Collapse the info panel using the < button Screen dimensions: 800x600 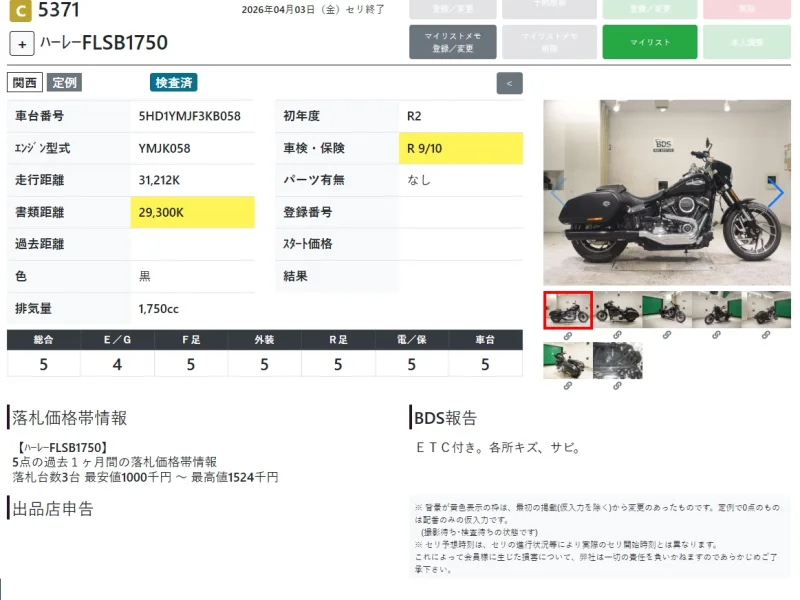(x=509, y=83)
